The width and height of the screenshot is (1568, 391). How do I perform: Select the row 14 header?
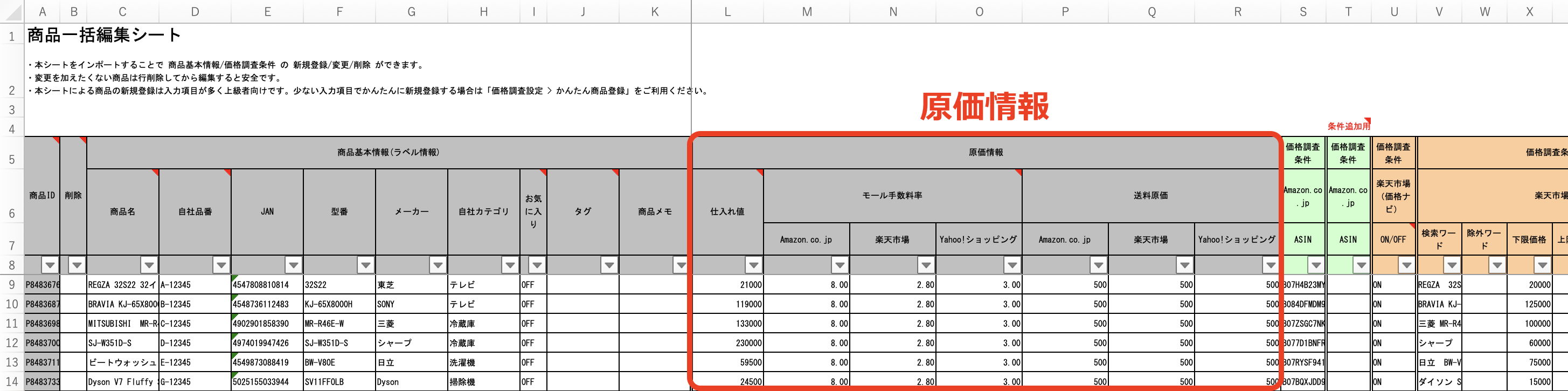click(x=11, y=382)
